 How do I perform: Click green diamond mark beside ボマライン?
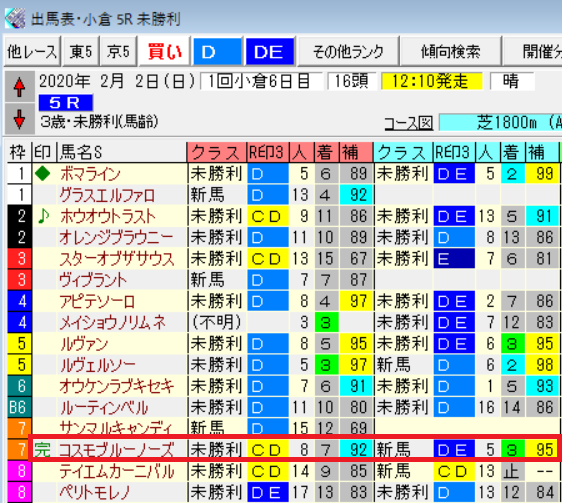[x=43, y=174]
